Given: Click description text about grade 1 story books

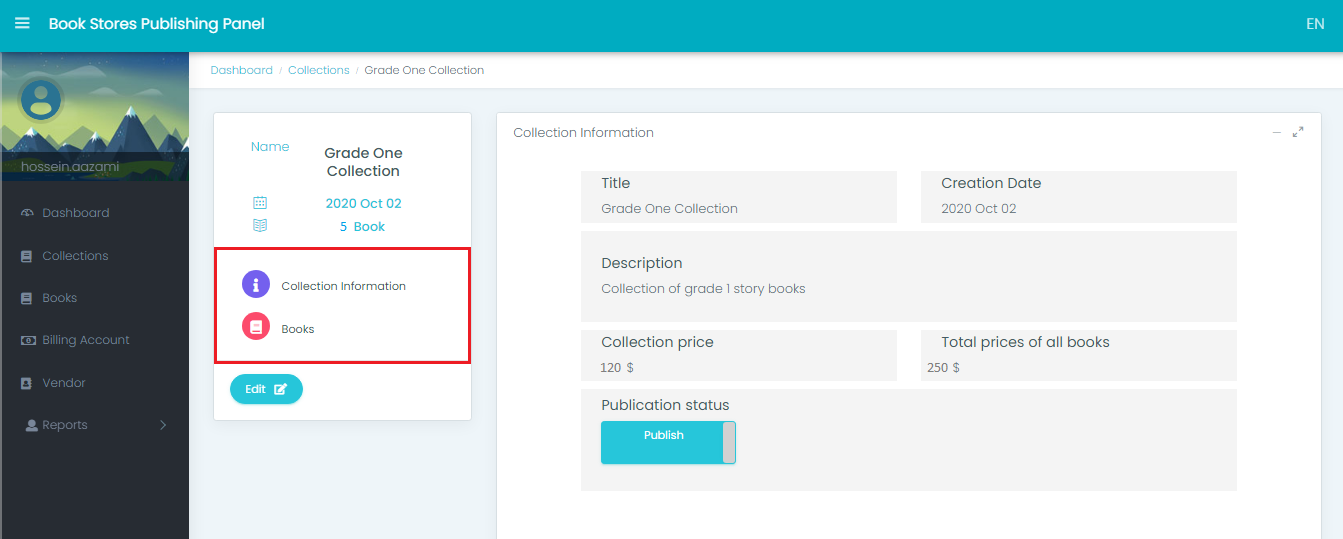Looking at the screenshot, I should [703, 289].
